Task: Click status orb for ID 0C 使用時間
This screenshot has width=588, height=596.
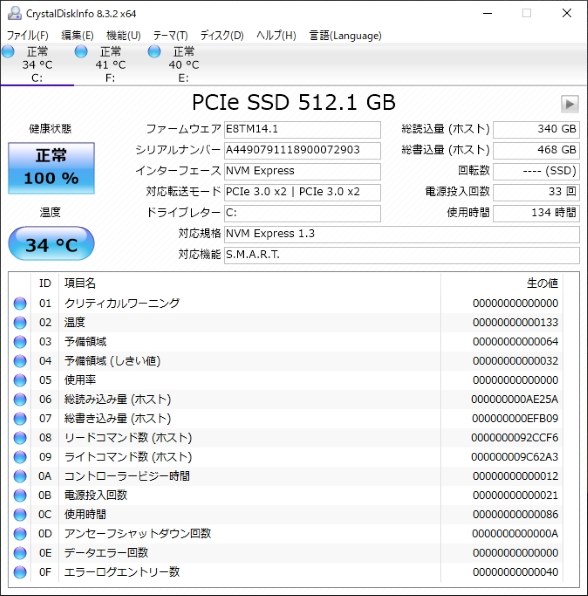Action: pos(20,515)
